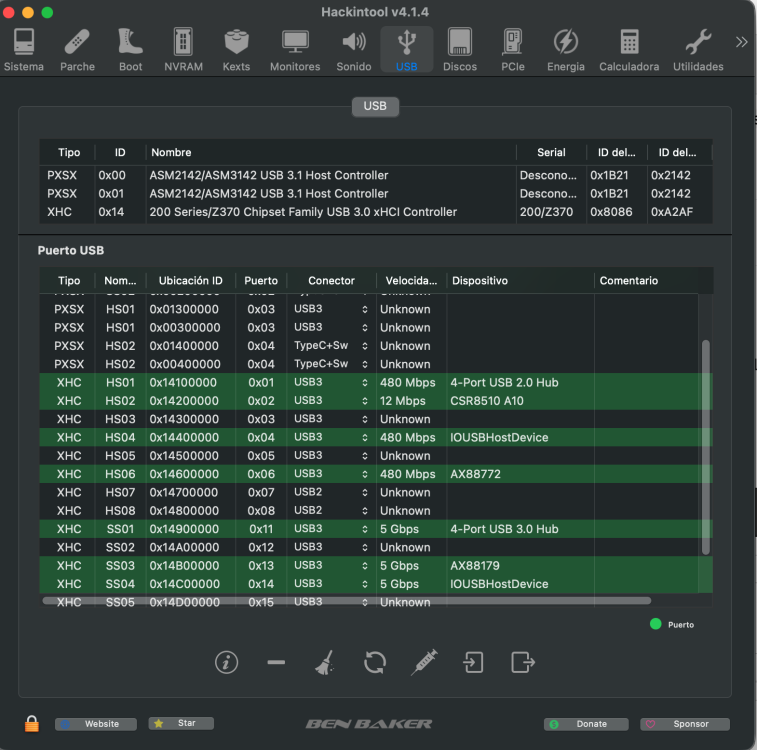
Task: Select the AX88772 device row
Action: point(376,474)
